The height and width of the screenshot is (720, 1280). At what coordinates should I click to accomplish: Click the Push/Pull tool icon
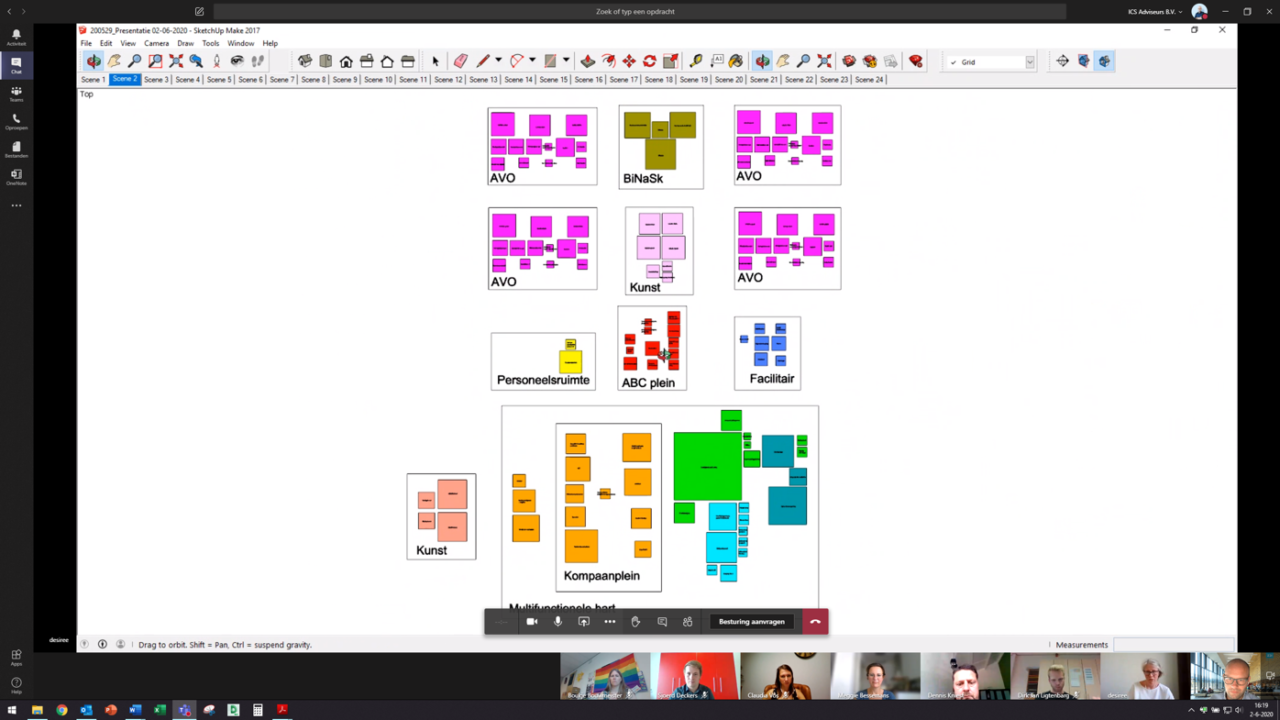click(588, 61)
